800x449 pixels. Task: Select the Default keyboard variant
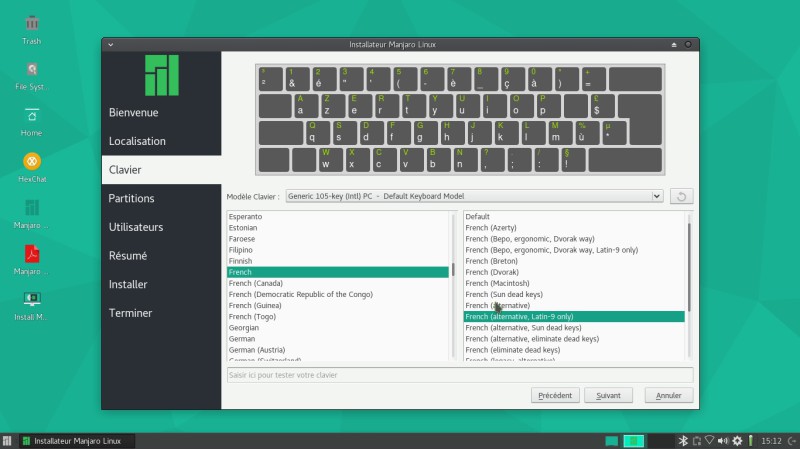click(x=574, y=217)
